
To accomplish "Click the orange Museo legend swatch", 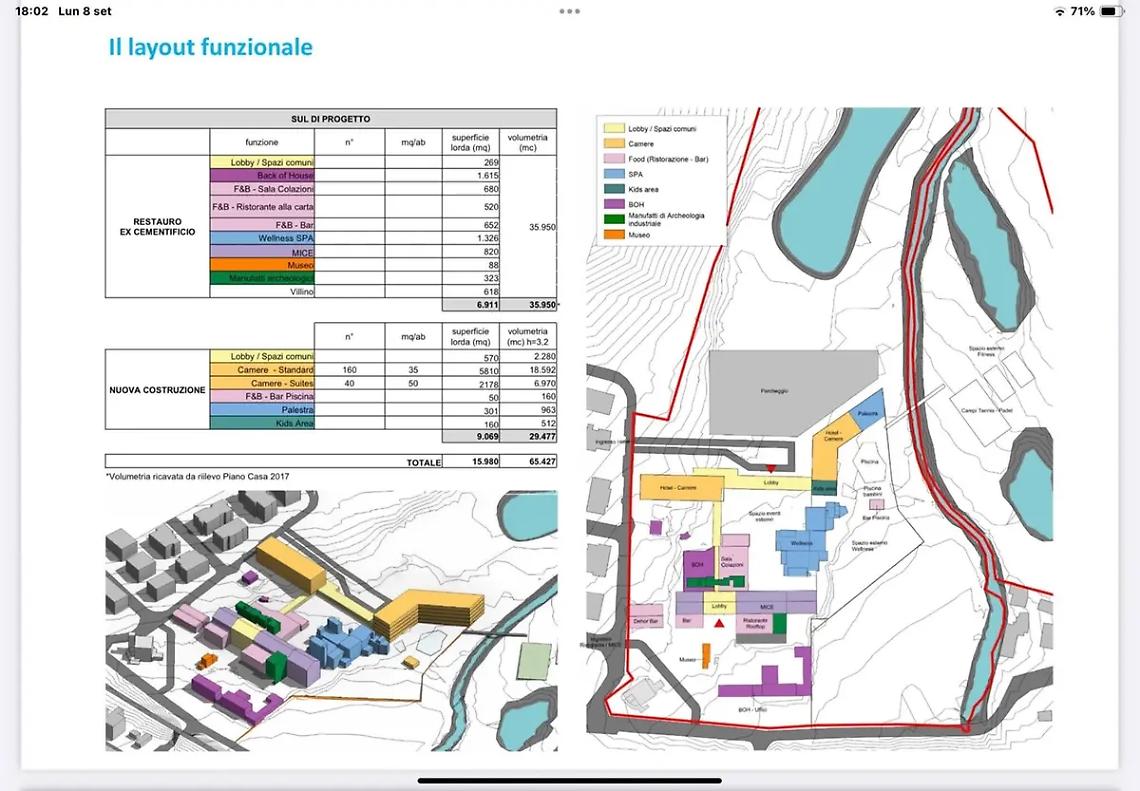I will [x=610, y=234].
